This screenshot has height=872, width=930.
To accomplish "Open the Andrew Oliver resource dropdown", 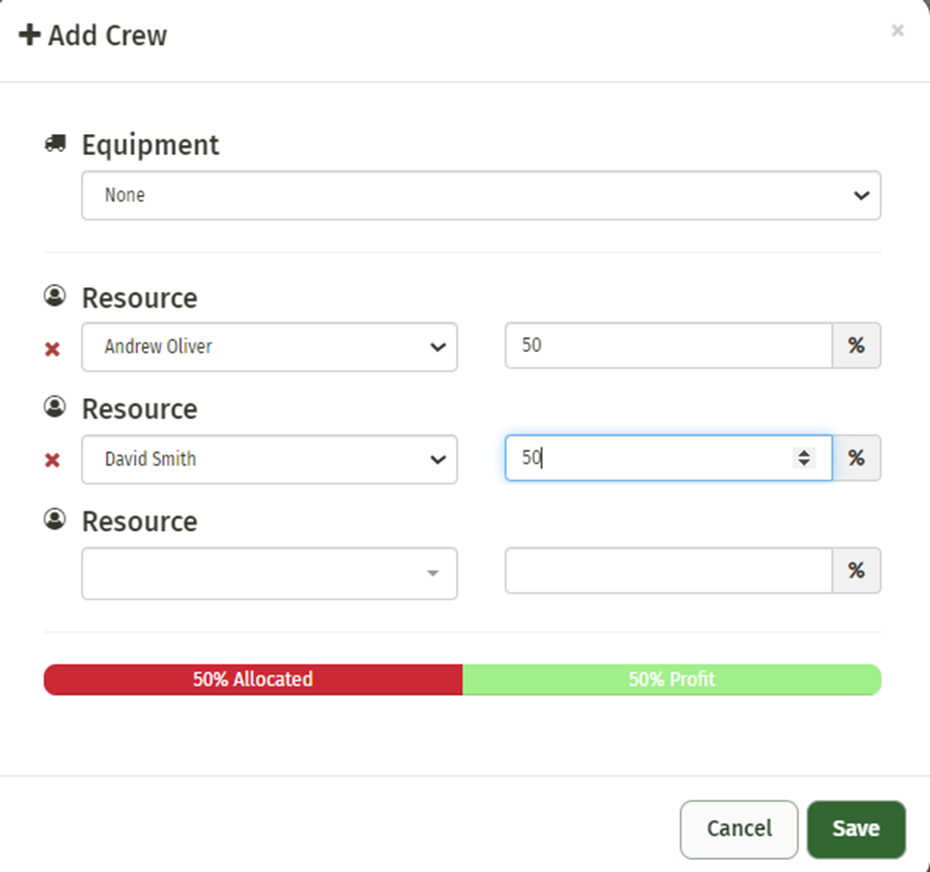I will click(269, 347).
